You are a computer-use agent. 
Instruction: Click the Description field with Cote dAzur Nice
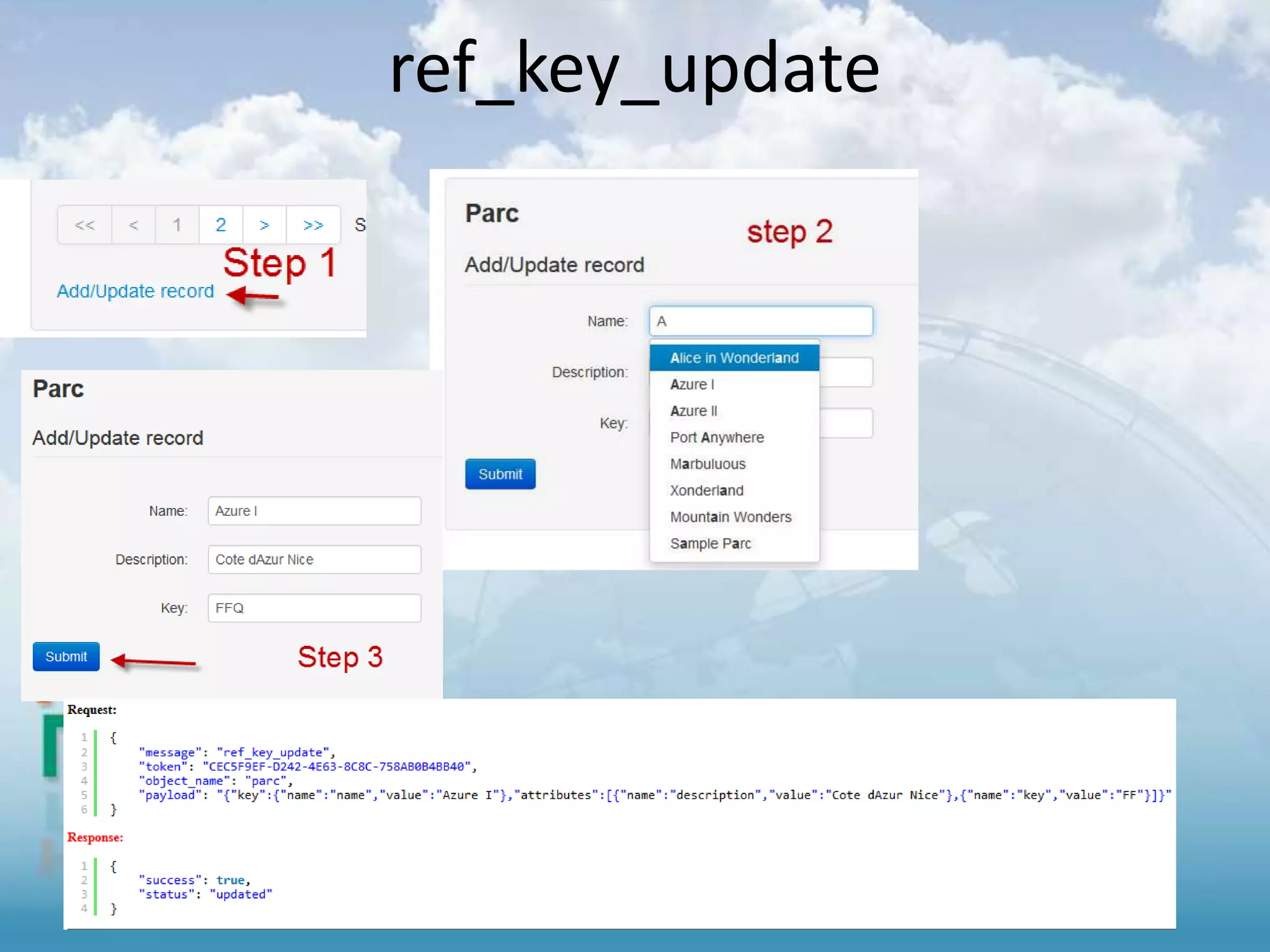pos(314,559)
